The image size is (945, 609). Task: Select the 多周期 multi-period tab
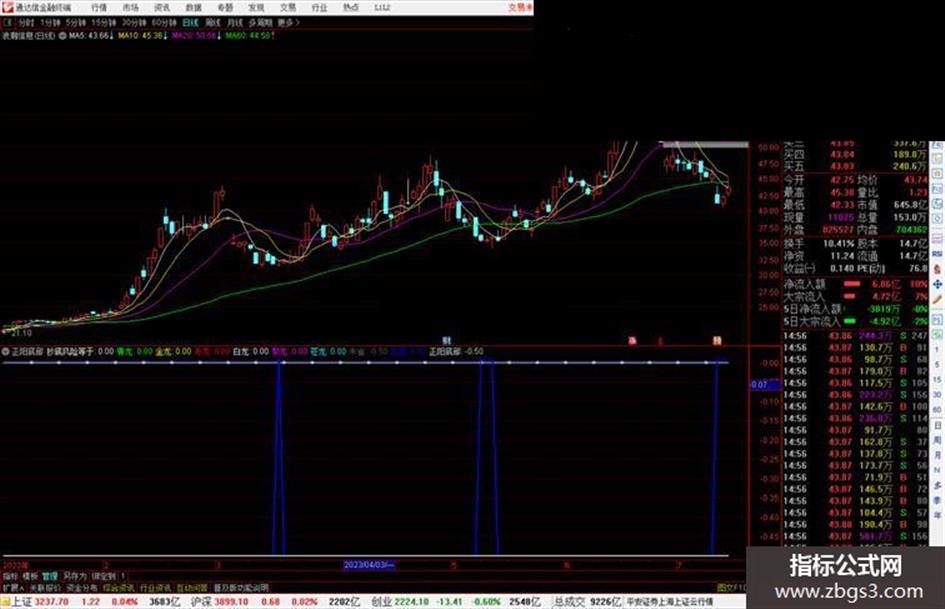[x=260, y=23]
